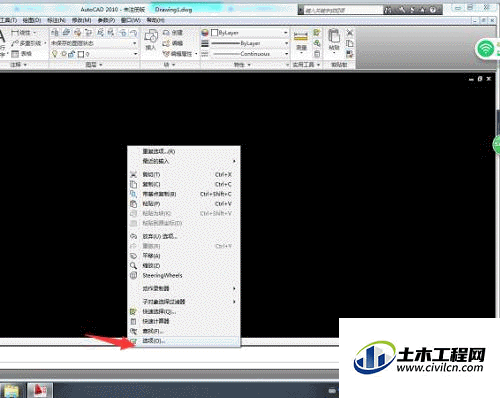Toggle the layer freeze sun icon
Image resolution: width=500 pixels, height=398 pixels.
(64, 54)
